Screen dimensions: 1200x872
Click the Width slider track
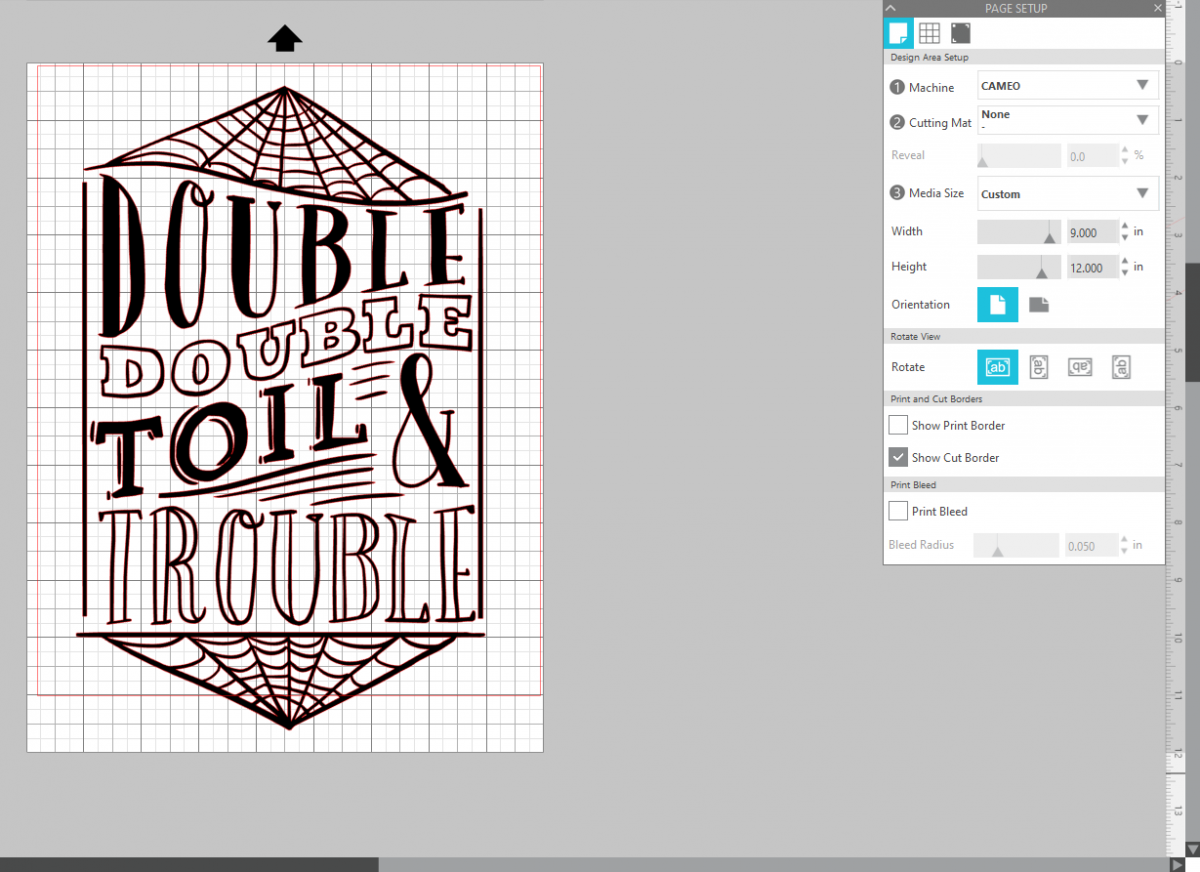[x=1018, y=232]
